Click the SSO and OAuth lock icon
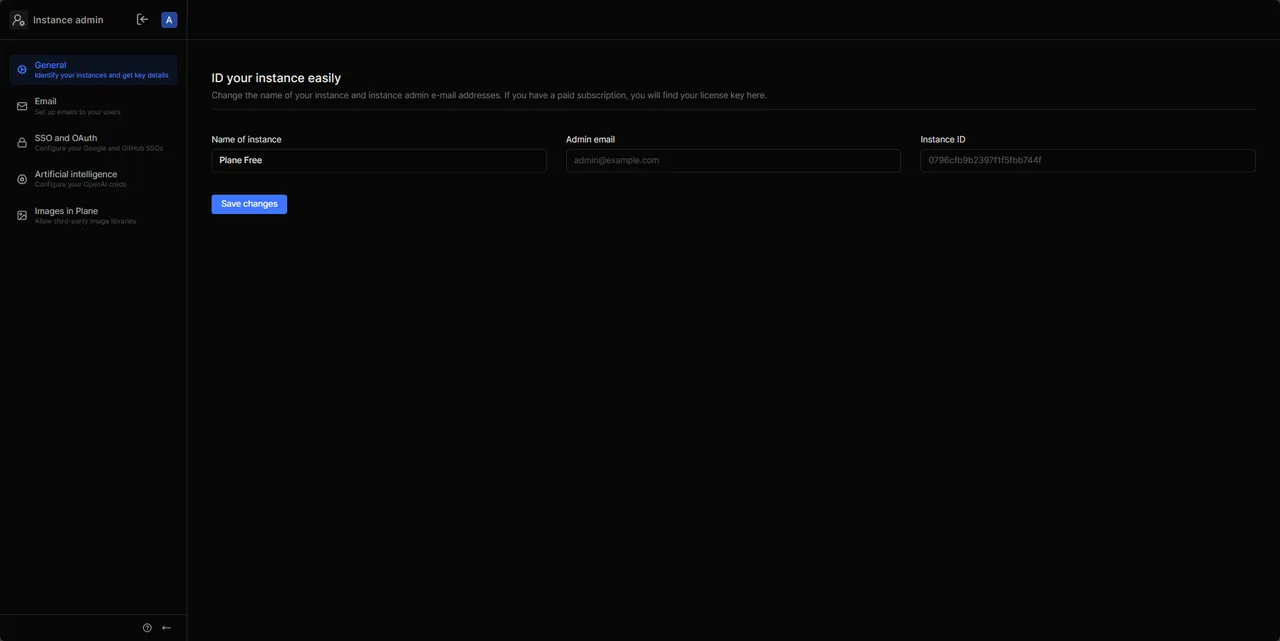 pos(22,143)
